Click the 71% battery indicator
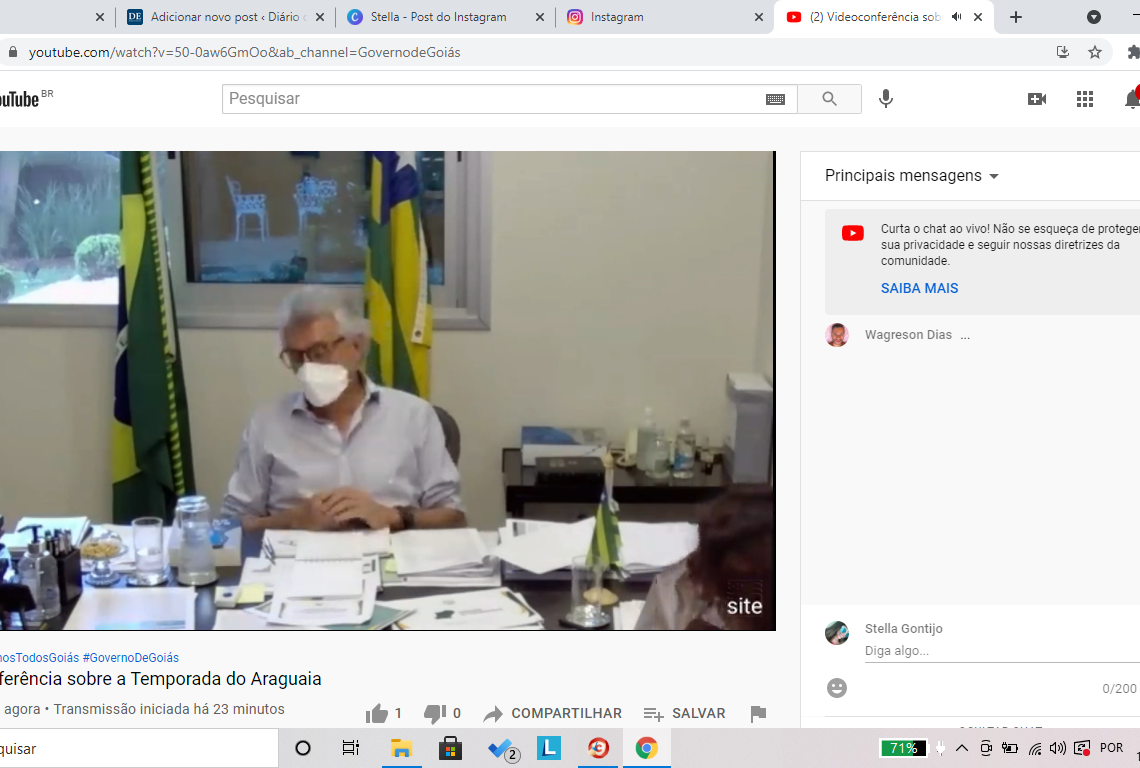This screenshot has width=1140, height=768. click(904, 748)
